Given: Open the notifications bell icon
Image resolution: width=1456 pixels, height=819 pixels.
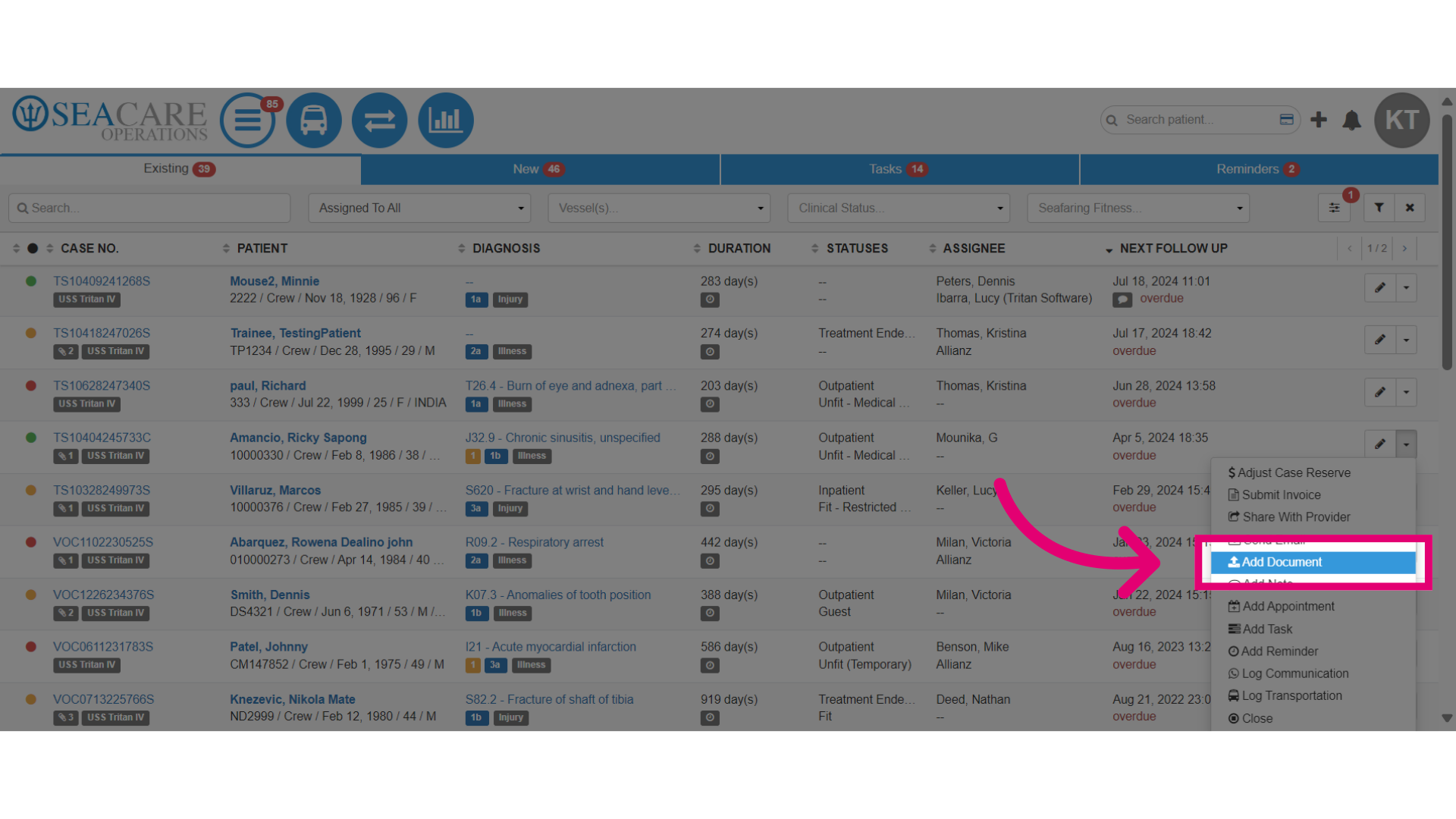Looking at the screenshot, I should [1351, 121].
